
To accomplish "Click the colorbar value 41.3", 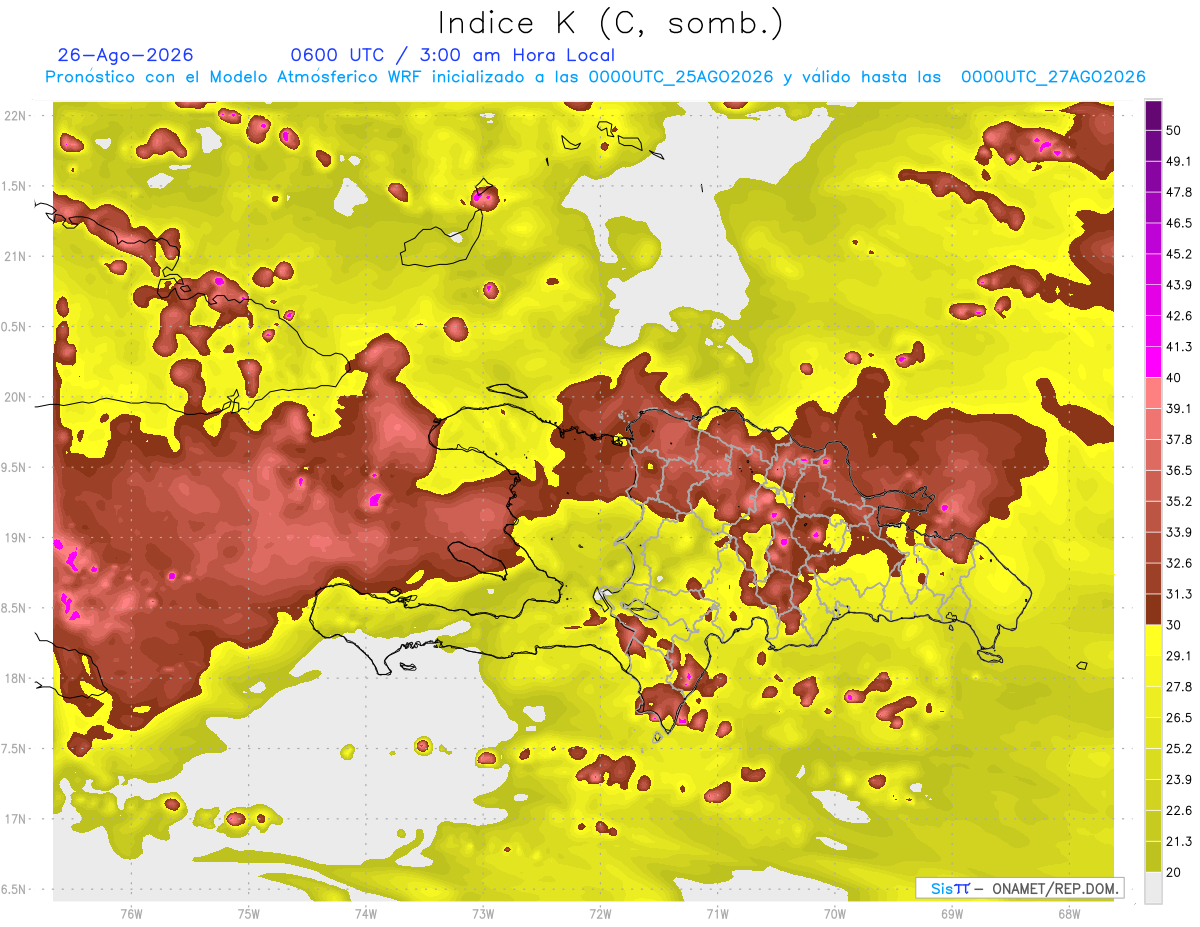I will pyautogui.click(x=1179, y=347).
